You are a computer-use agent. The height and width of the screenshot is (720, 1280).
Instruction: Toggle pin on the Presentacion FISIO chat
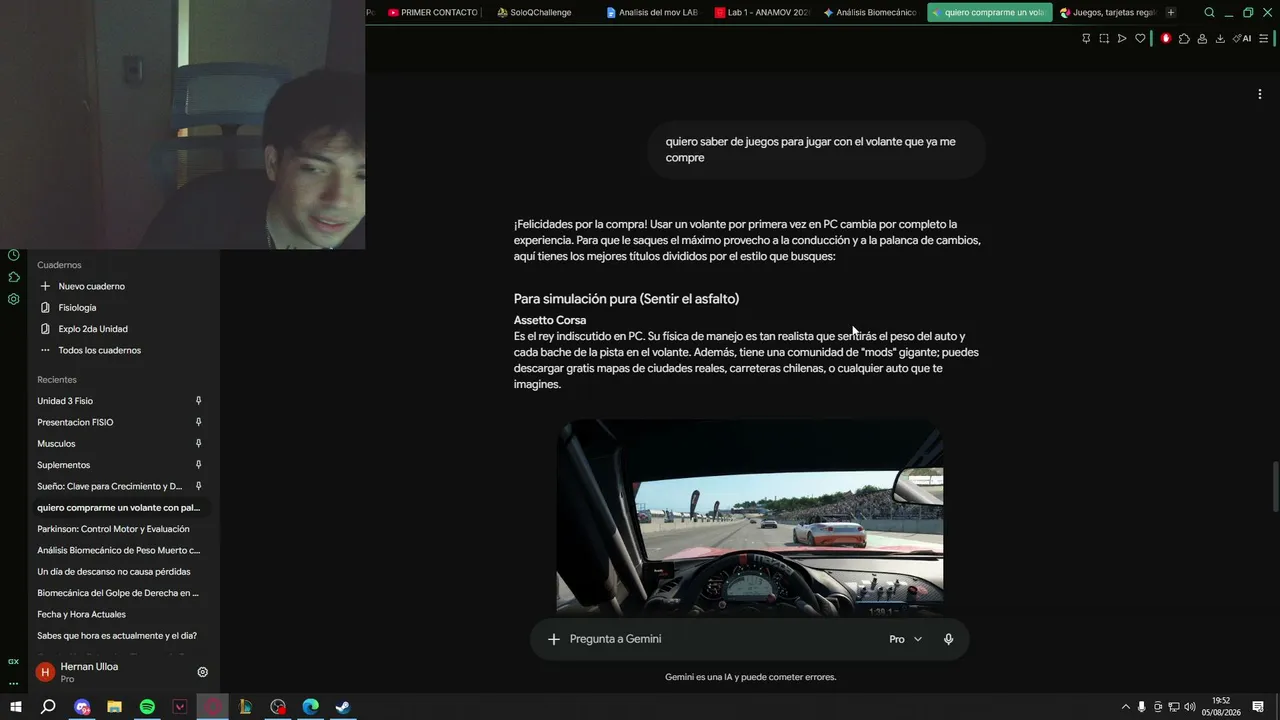[198, 422]
